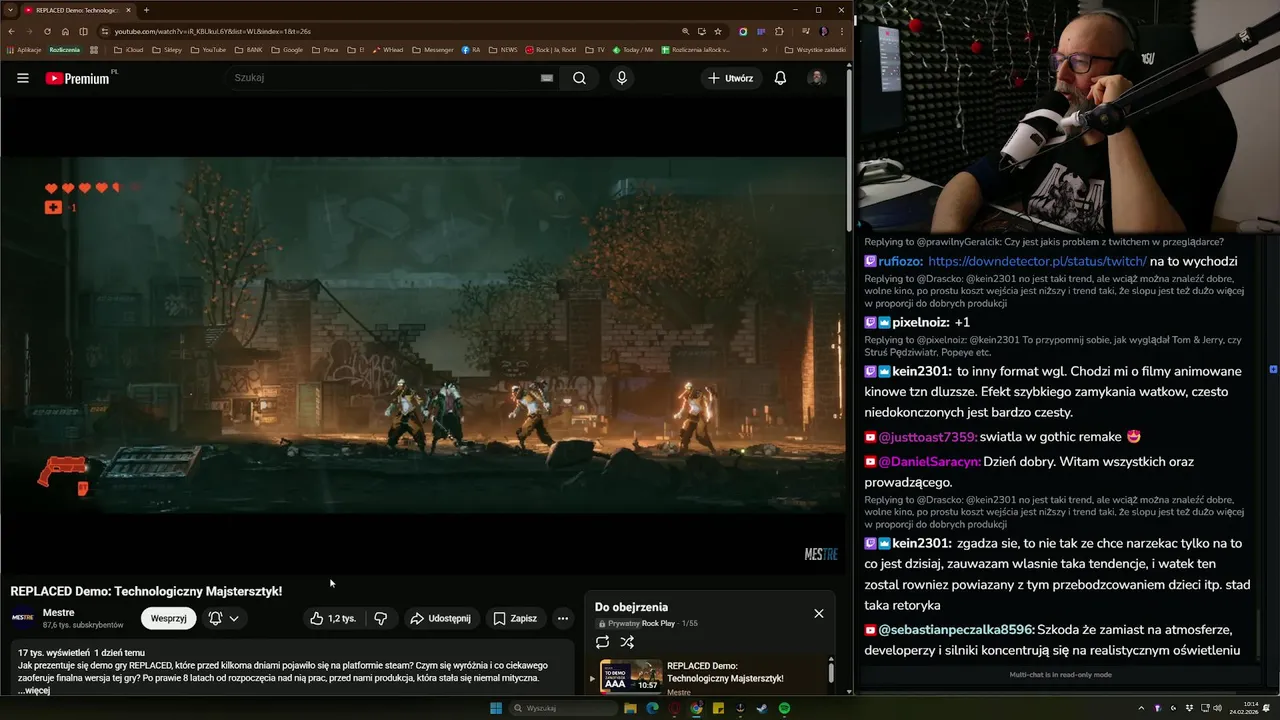Expand the subscription bell notification dropdown

click(224, 619)
